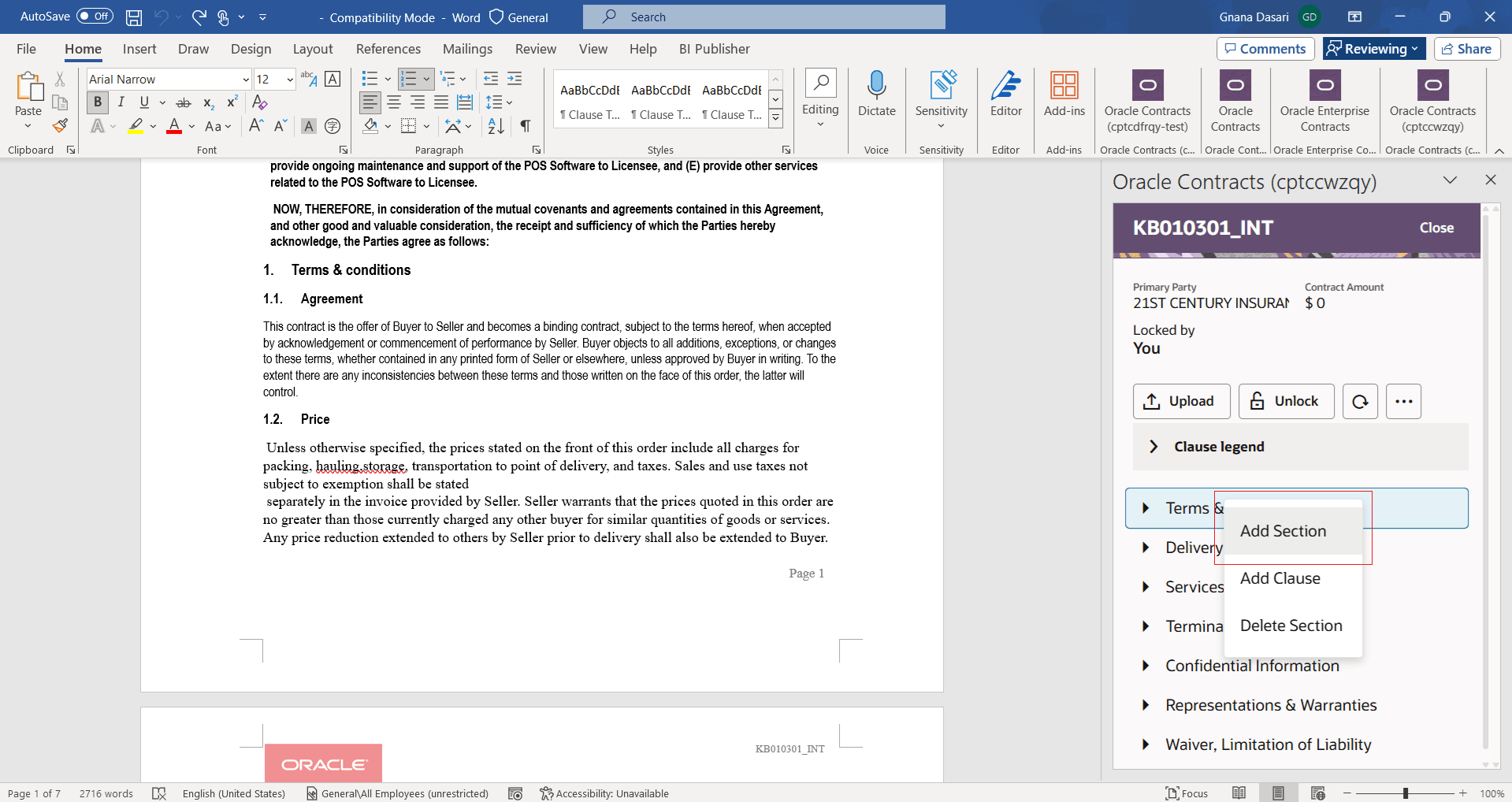Open the Editor pen tool
Image resolution: width=1512 pixels, height=802 pixels.
click(1006, 95)
